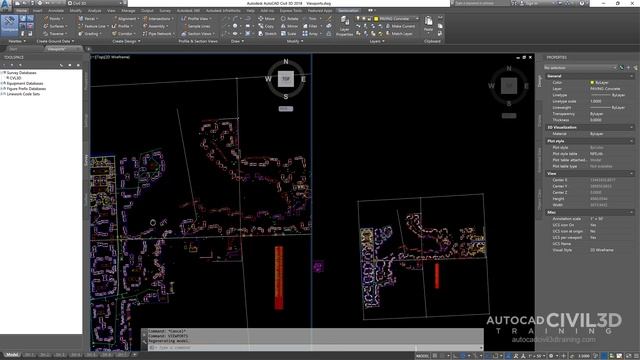
Task: Click the Grading tool
Action: click(89, 34)
